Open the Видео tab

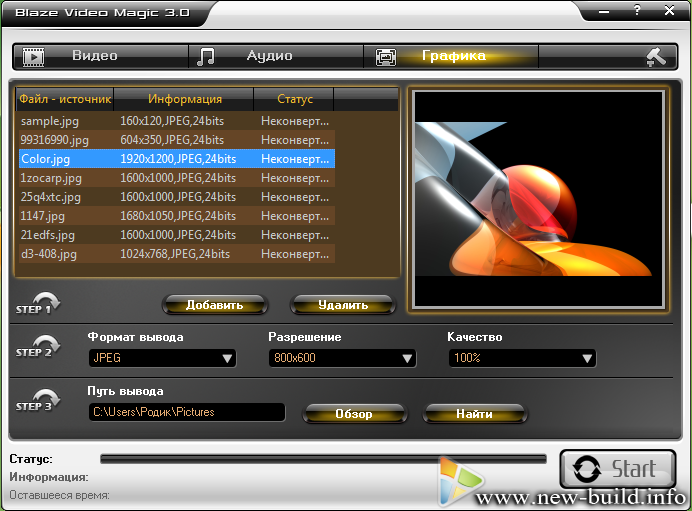[101, 56]
